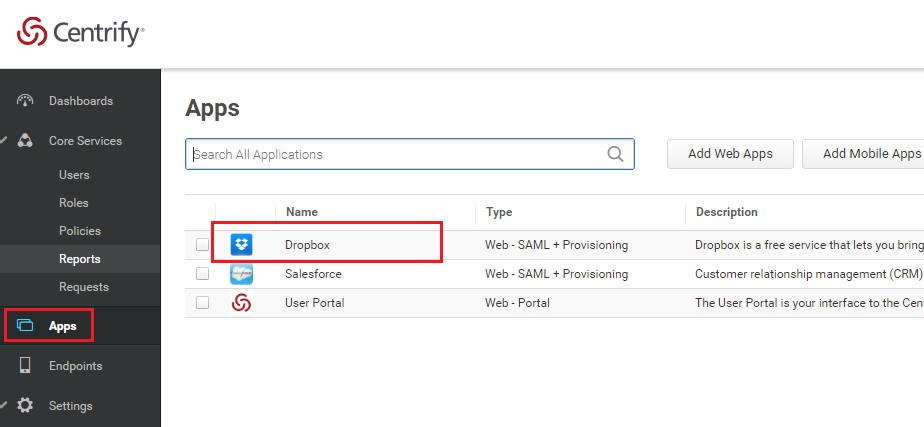924x427 pixels.
Task: Click the Salesforce app icon
Action: click(242, 274)
